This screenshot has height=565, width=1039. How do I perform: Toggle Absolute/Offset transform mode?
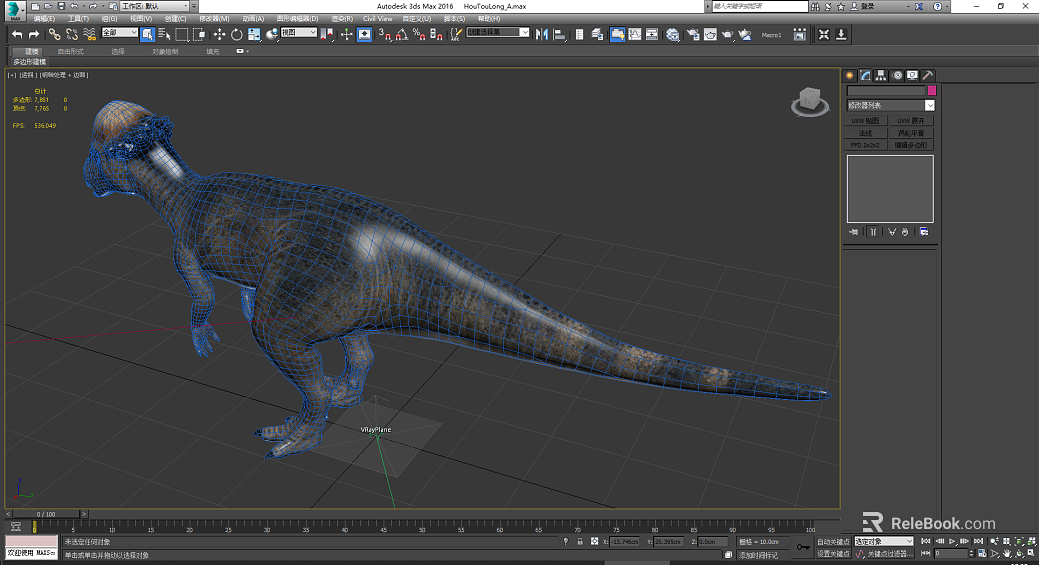pos(594,541)
